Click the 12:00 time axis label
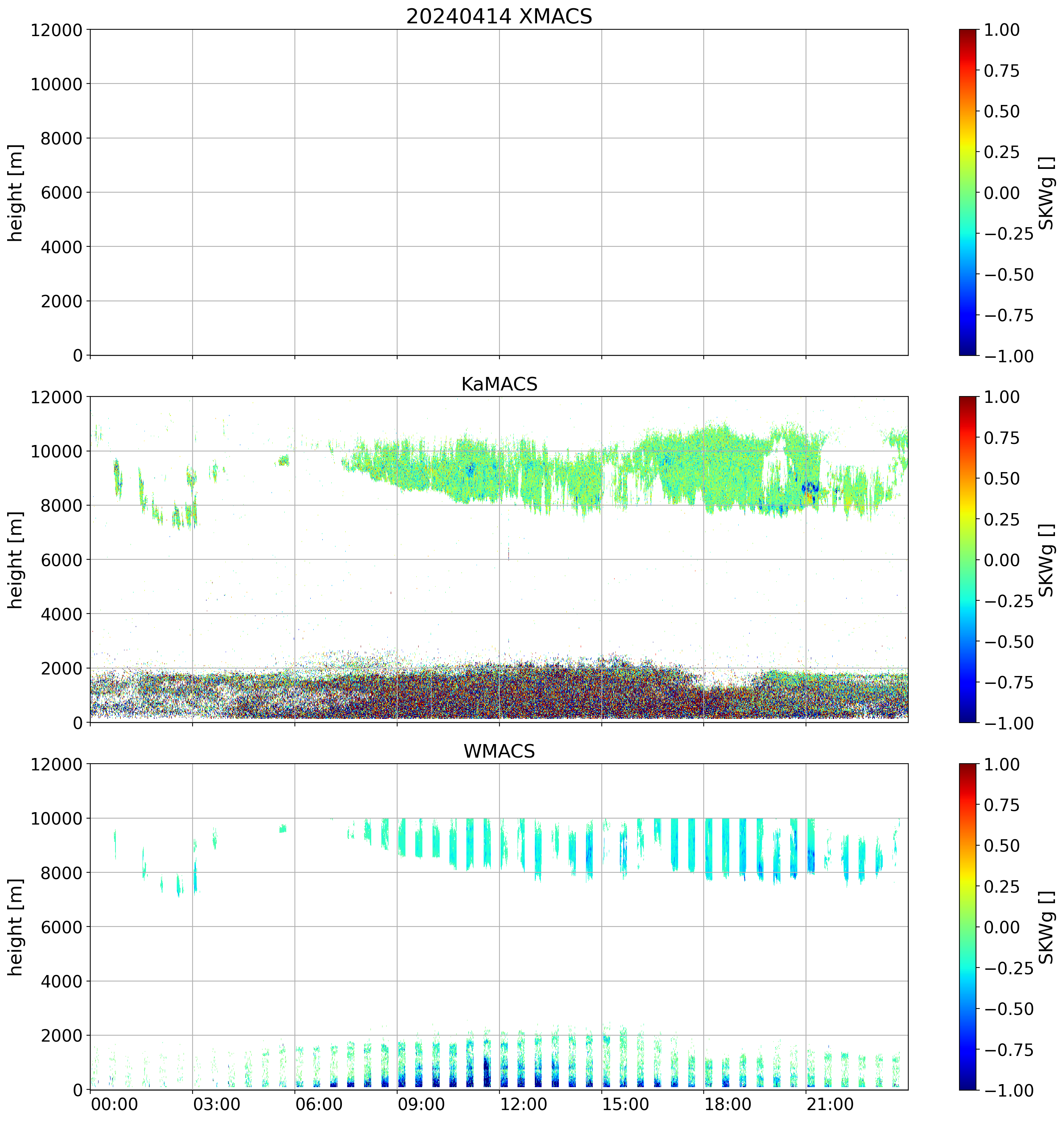Screen dimensions: 1064x1121 pyautogui.click(x=524, y=1104)
